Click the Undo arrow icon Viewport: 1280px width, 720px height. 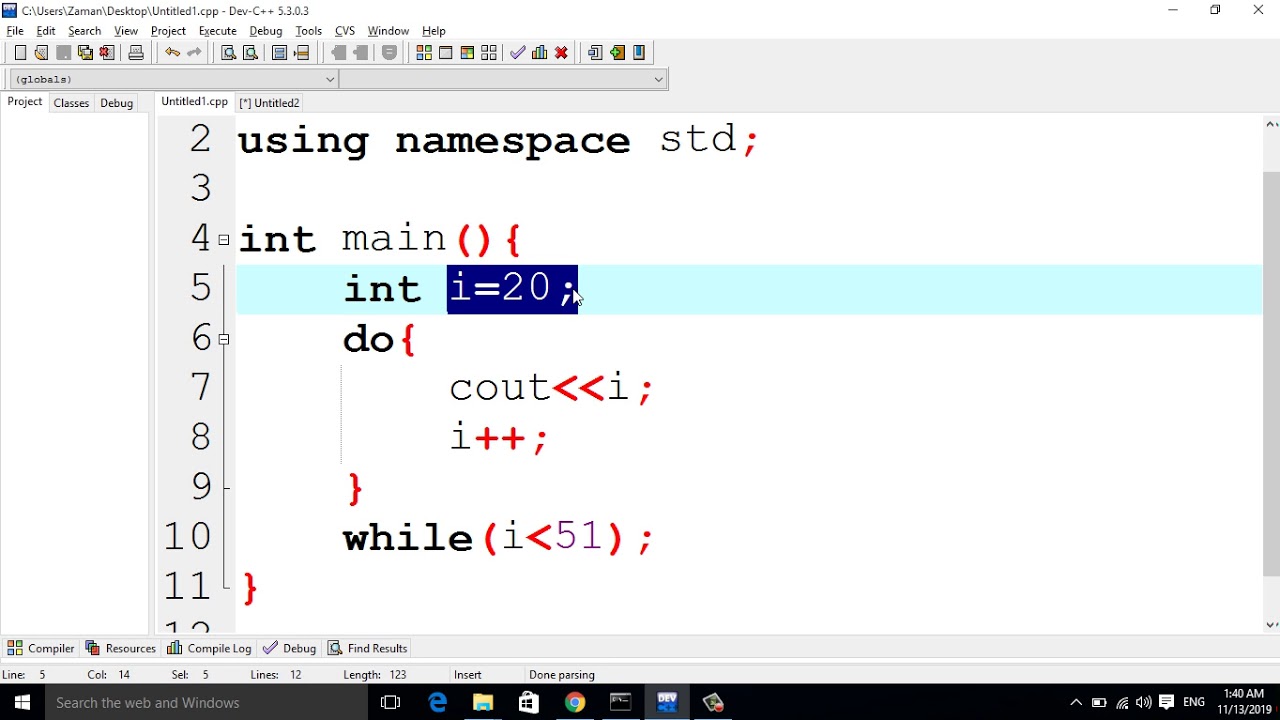(172, 53)
